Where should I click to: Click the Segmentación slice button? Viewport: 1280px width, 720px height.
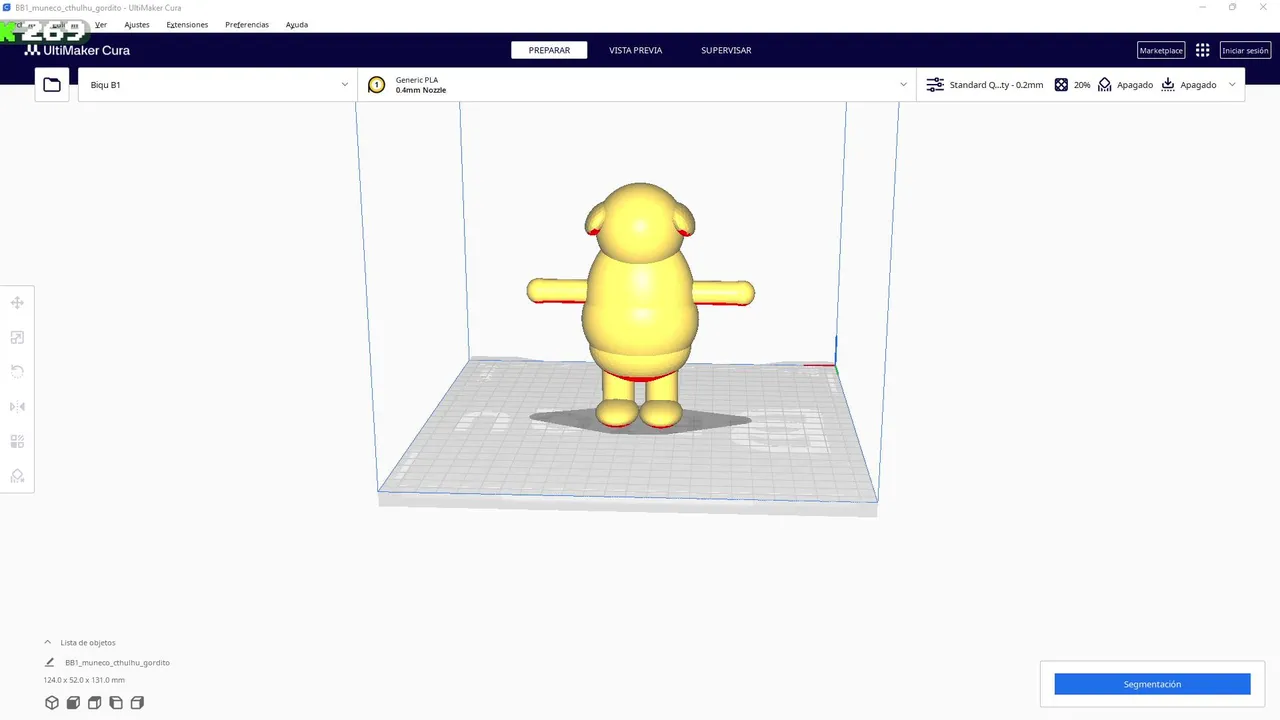click(1152, 684)
